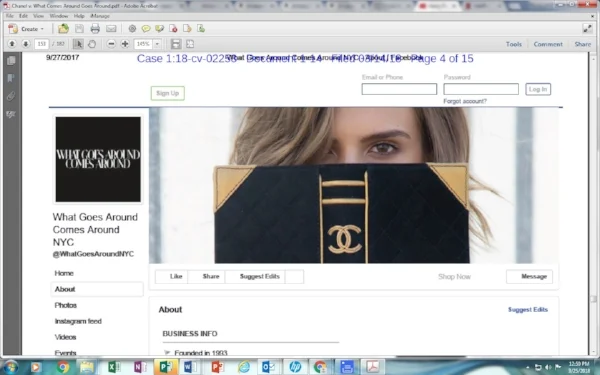Select Instagram feed in page sidebar

coord(78,321)
